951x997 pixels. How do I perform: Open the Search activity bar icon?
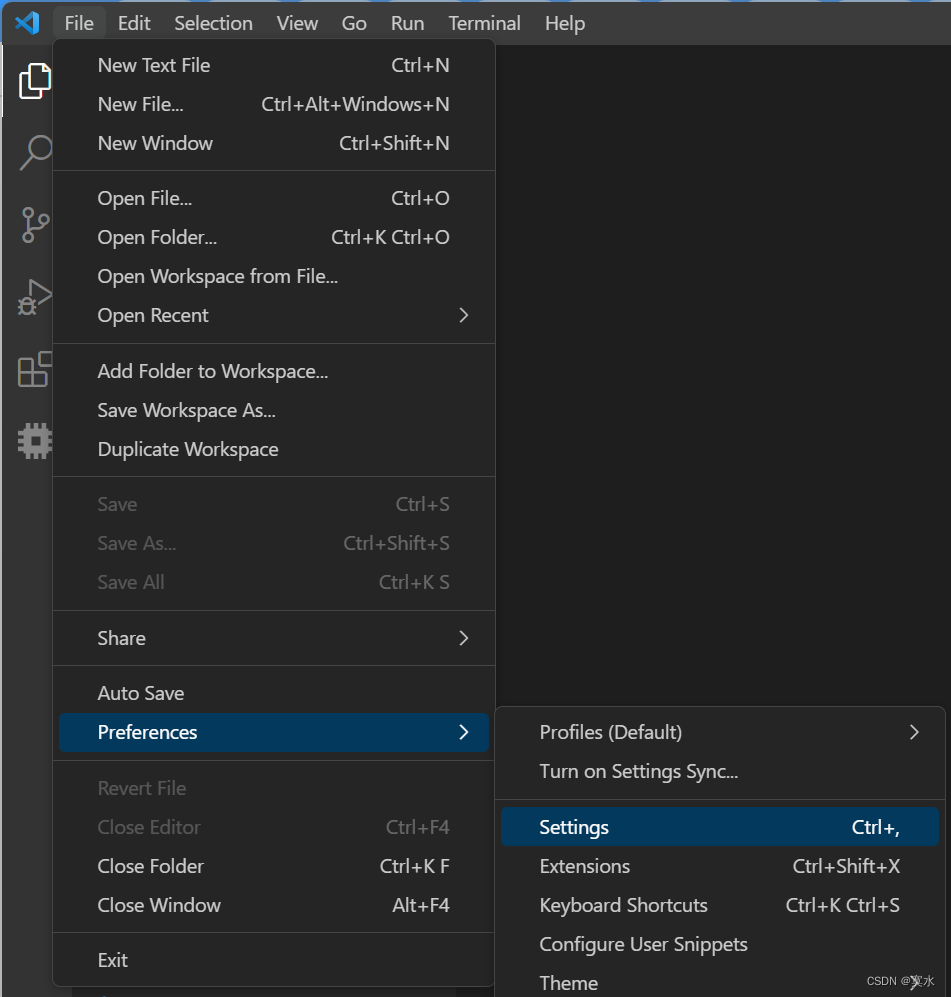(x=35, y=152)
